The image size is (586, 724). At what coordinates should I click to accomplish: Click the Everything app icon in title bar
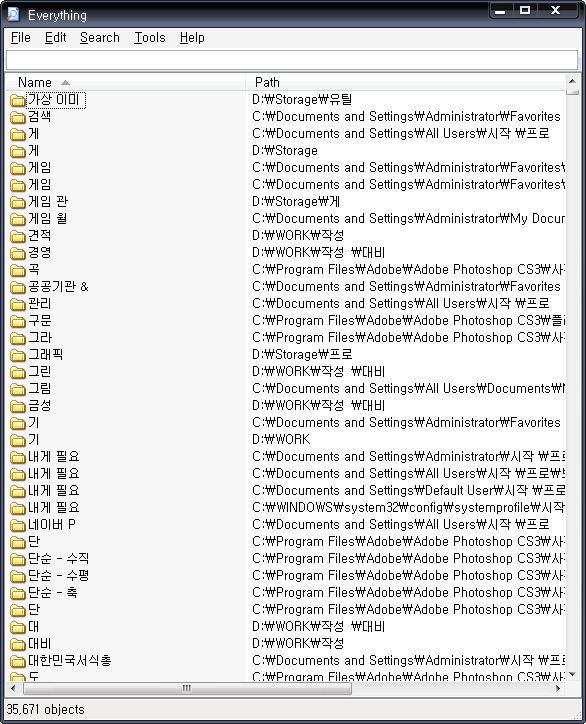coord(13,14)
